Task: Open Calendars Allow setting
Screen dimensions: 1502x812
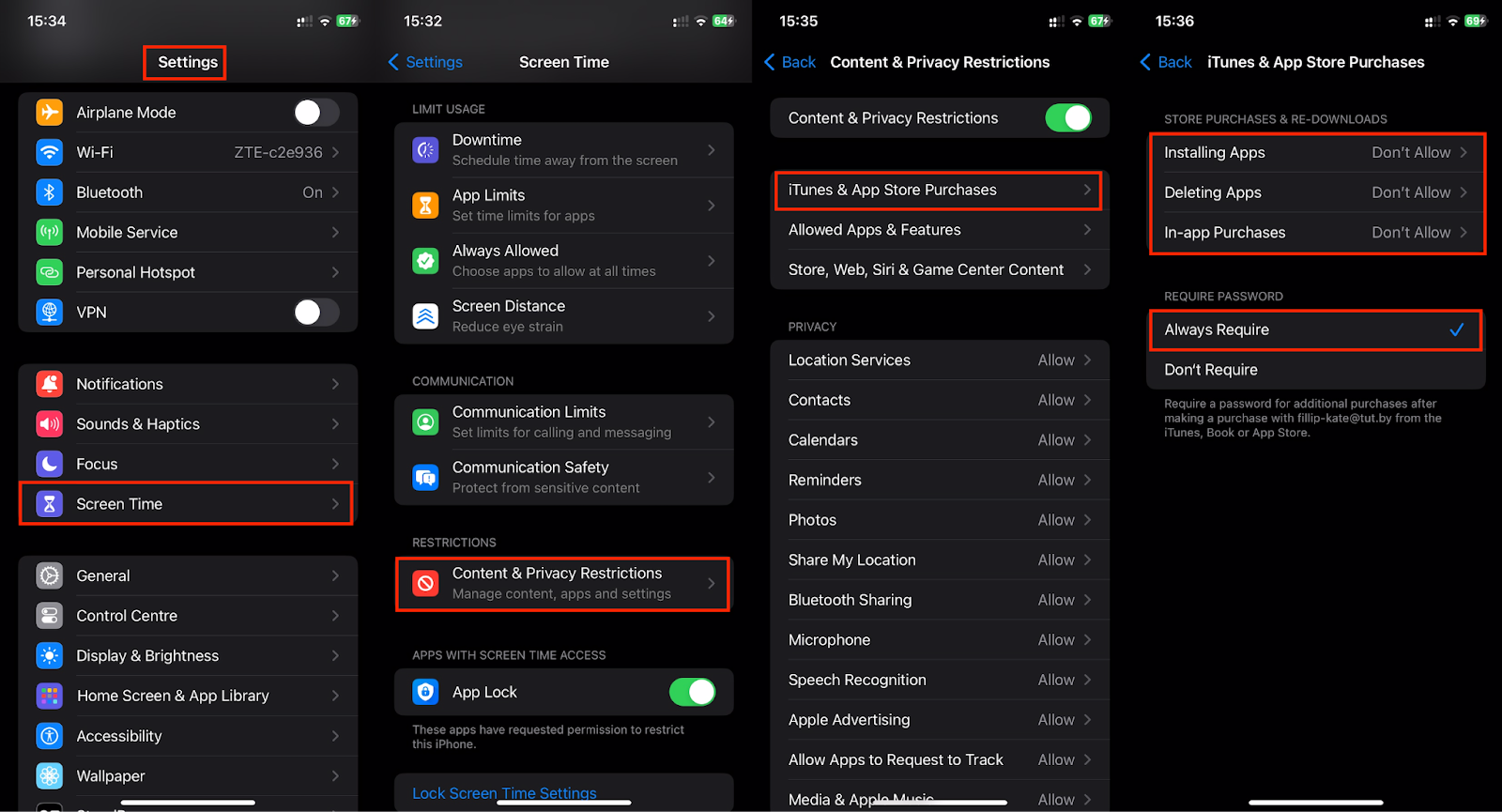Action: click(x=940, y=439)
